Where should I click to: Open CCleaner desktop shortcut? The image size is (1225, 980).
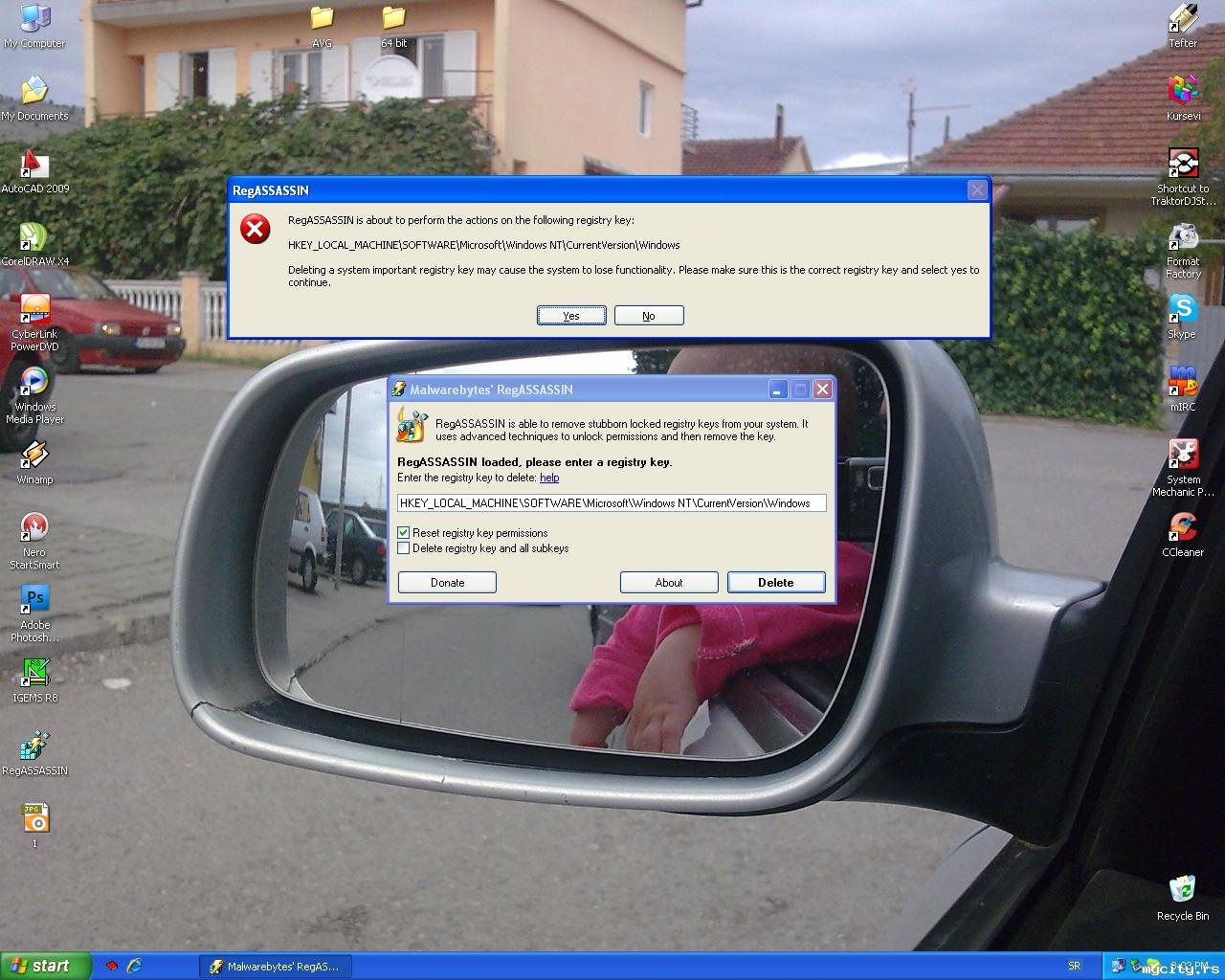(x=1183, y=535)
